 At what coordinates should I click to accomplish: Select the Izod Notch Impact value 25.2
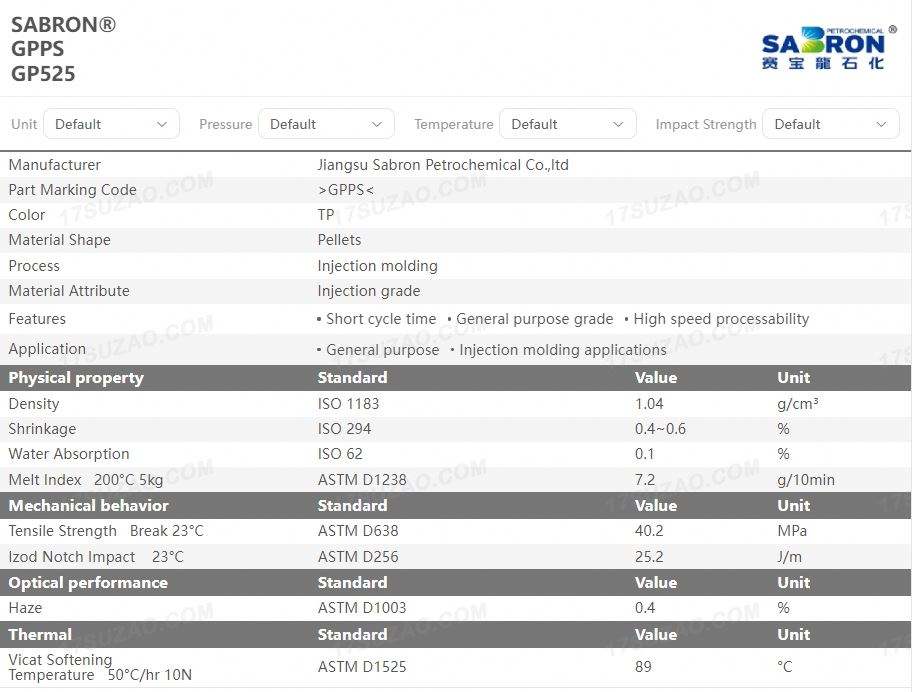coord(649,557)
